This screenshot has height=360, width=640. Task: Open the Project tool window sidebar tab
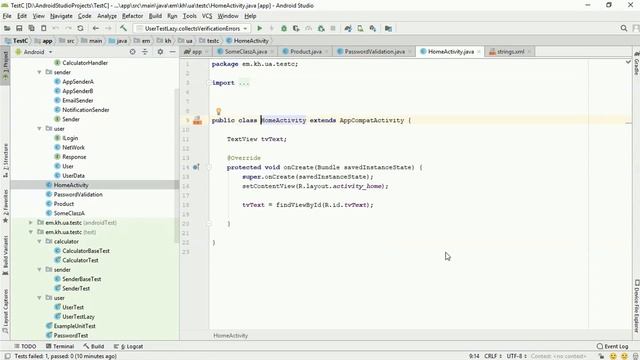point(5,65)
